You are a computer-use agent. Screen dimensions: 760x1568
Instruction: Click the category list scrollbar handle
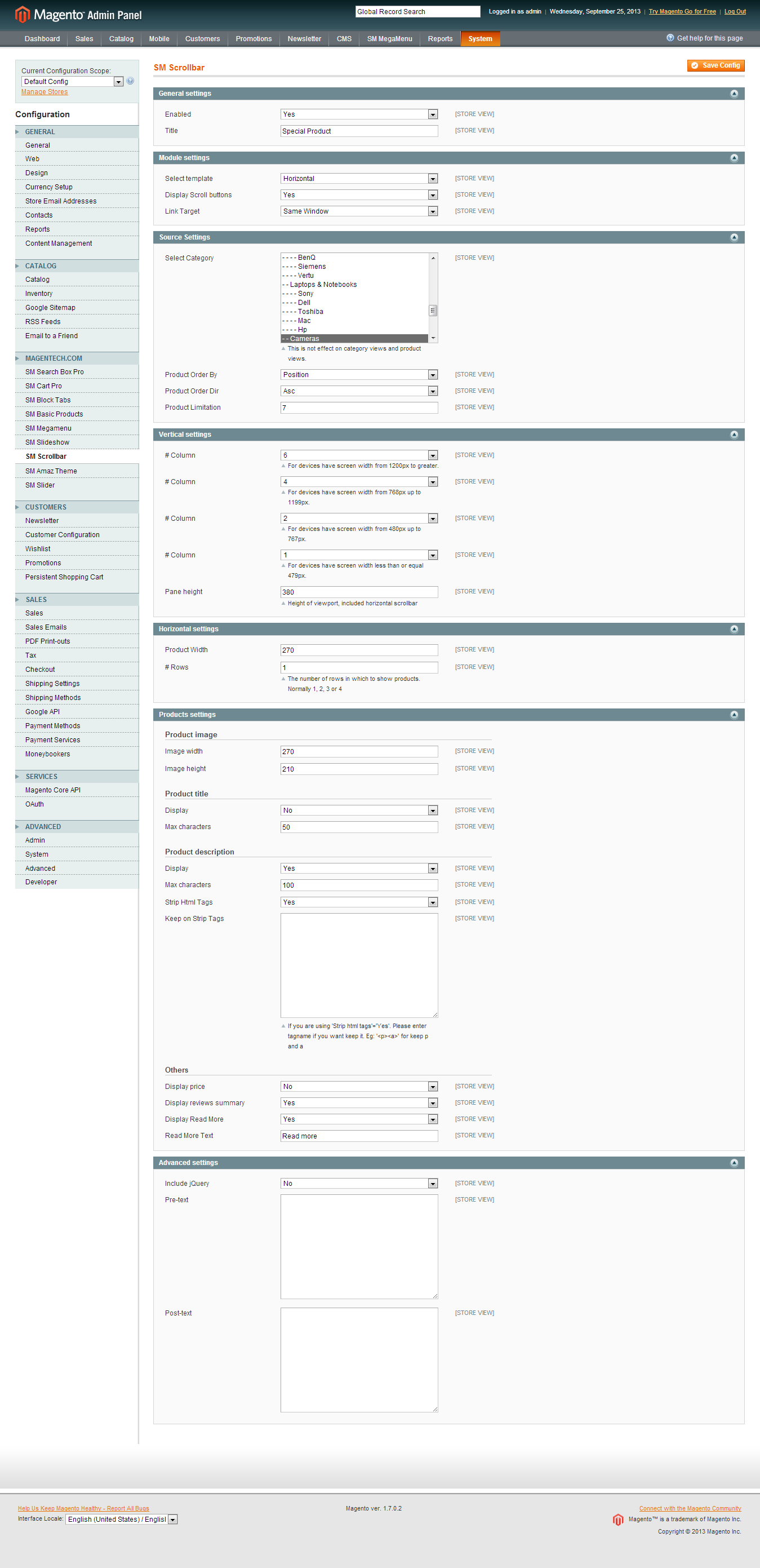(433, 311)
